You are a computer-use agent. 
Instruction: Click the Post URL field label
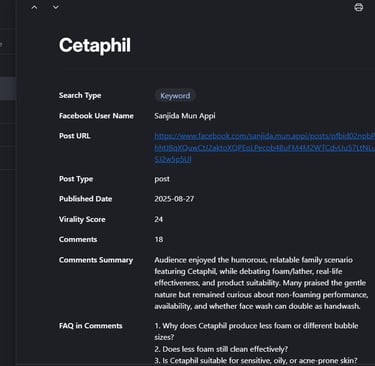[75, 136]
